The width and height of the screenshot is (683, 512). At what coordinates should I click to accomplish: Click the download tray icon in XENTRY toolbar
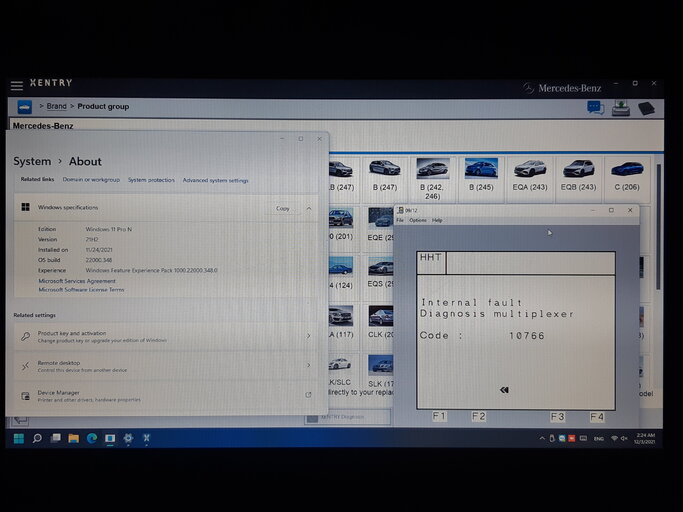[x=621, y=108]
